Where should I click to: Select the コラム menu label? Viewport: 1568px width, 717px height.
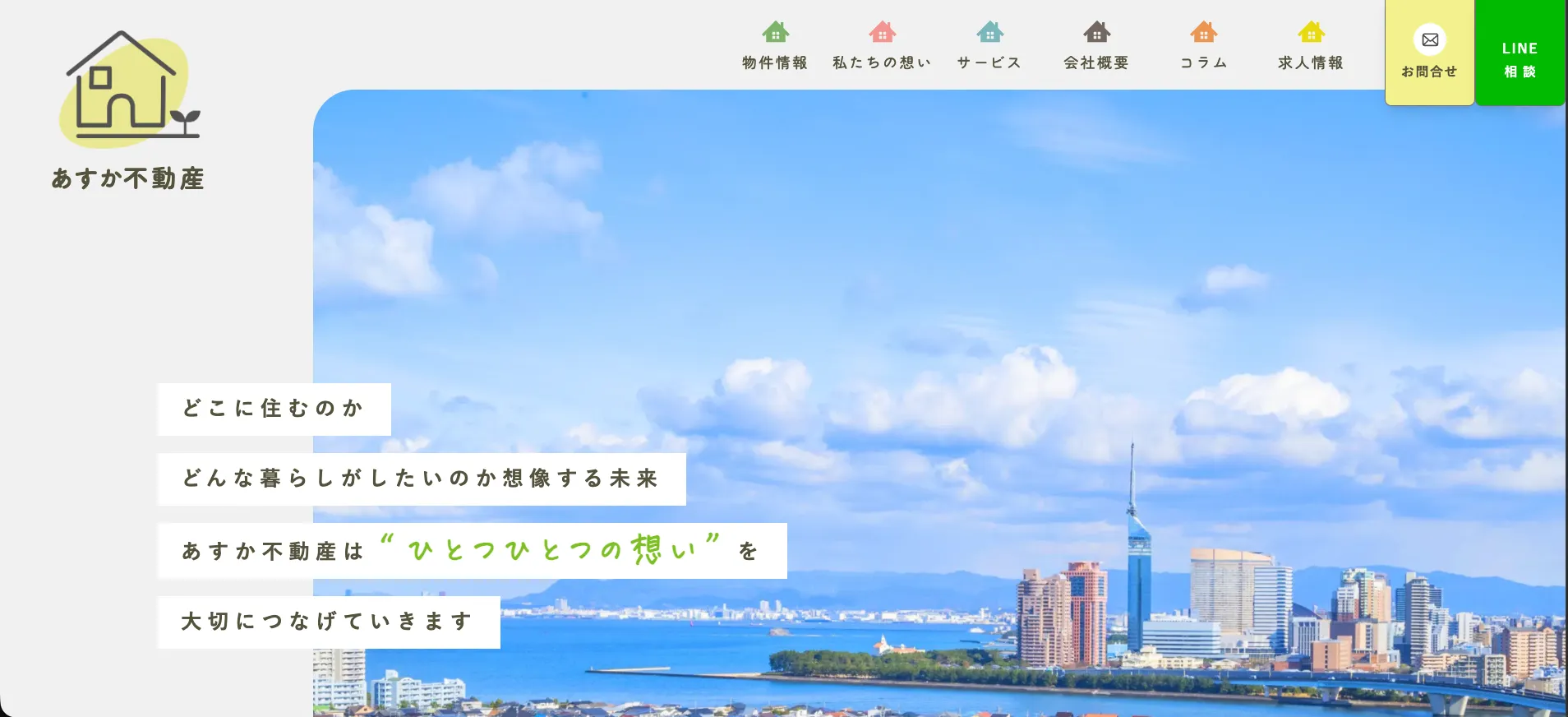click(1203, 62)
